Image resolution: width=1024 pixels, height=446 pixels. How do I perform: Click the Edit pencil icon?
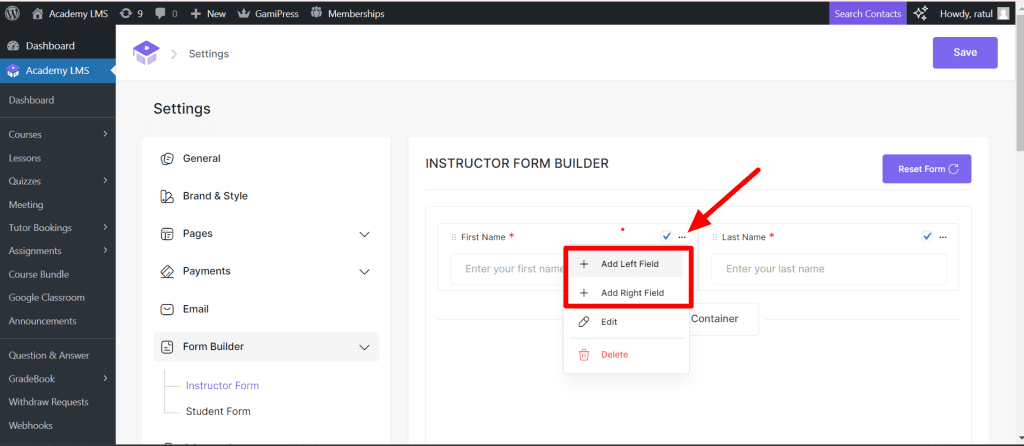point(584,322)
